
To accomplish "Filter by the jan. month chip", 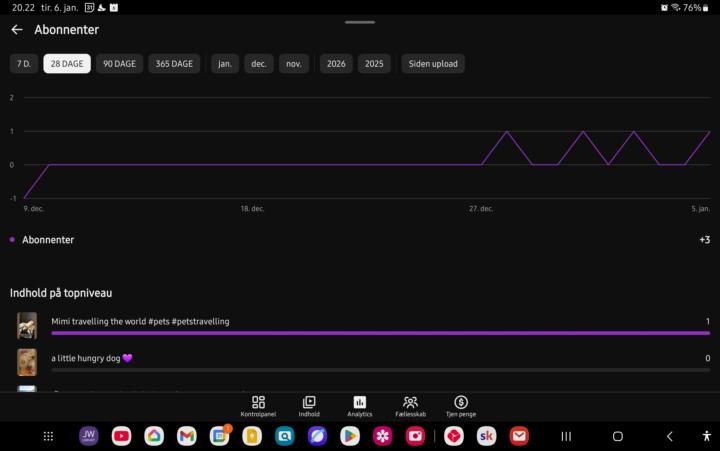I will [x=225, y=64].
